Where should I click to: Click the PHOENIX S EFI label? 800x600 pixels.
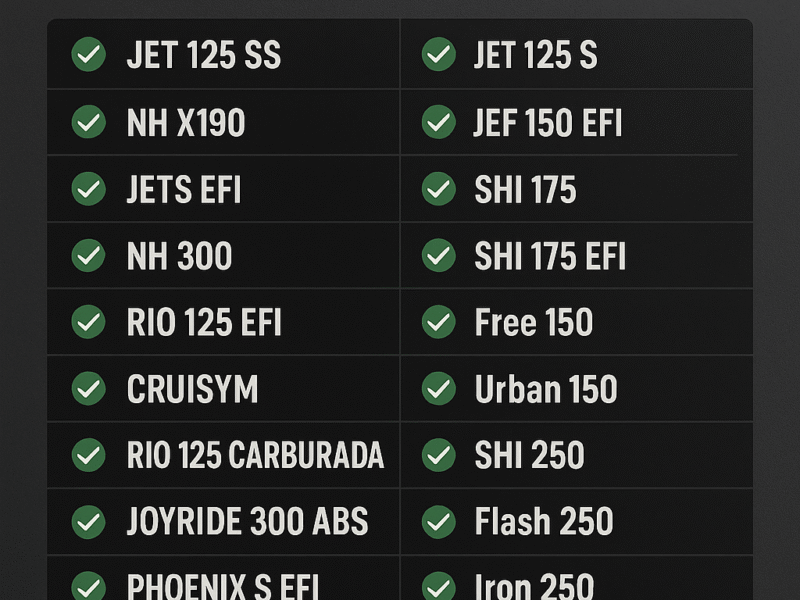(x=223, y=586)
